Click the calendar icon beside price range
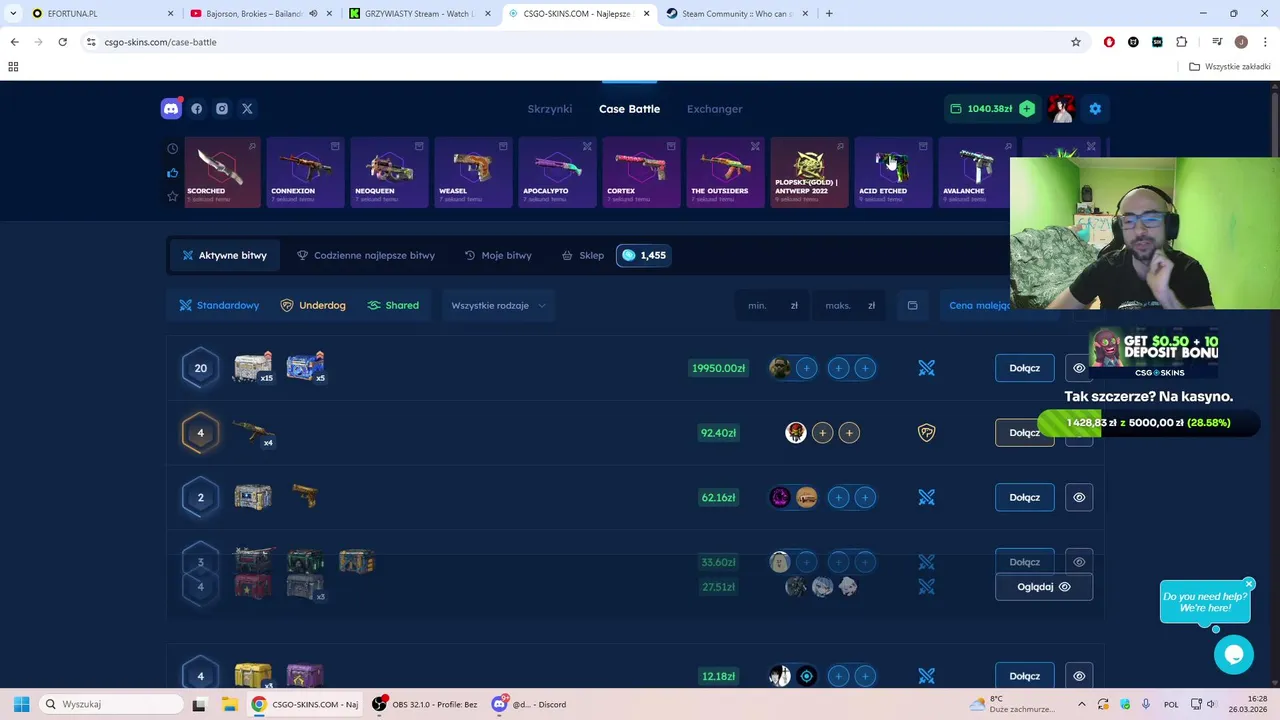 pos(912,305)
